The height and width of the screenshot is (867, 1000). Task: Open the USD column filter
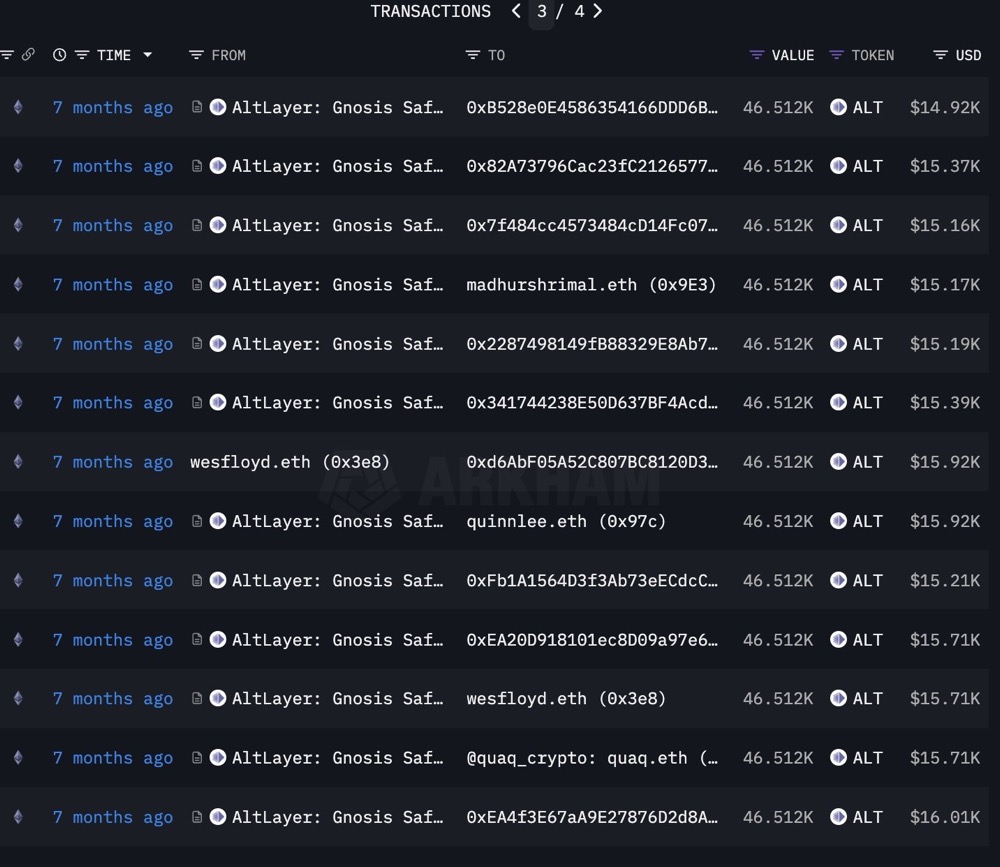pyautogui.click(x=940, y=55)
